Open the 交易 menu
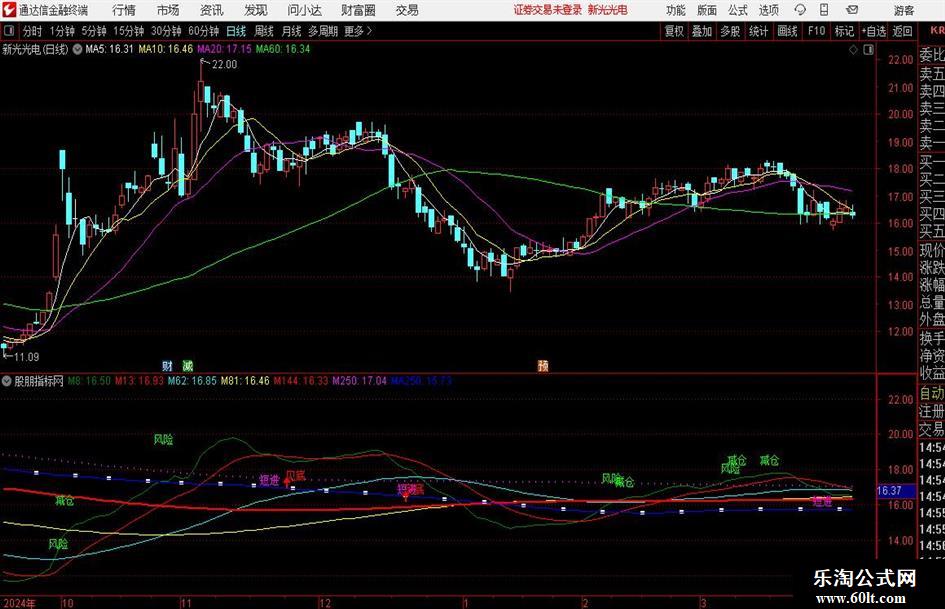The width and height of the screenshot is (945, 609). (407, 10)
